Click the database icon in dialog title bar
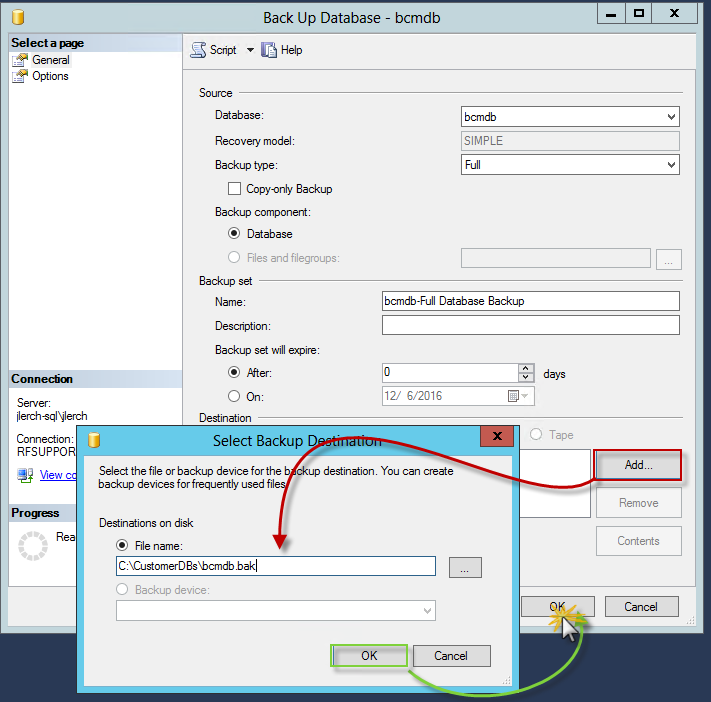Image resolution: width=711 pixels, height=702 pixels. [x=94, y=441]
